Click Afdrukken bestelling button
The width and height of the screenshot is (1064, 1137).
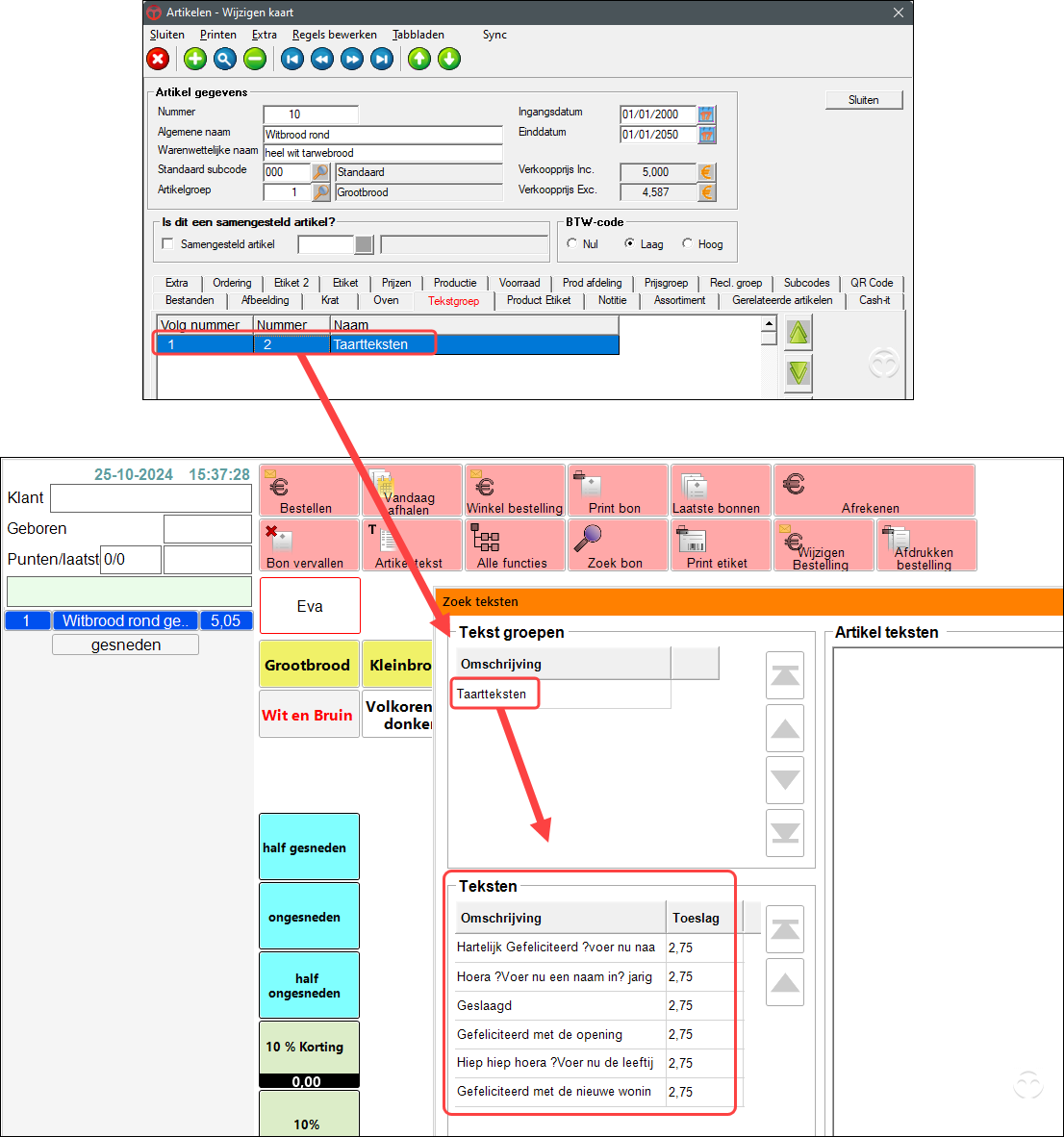coord(926,545)
